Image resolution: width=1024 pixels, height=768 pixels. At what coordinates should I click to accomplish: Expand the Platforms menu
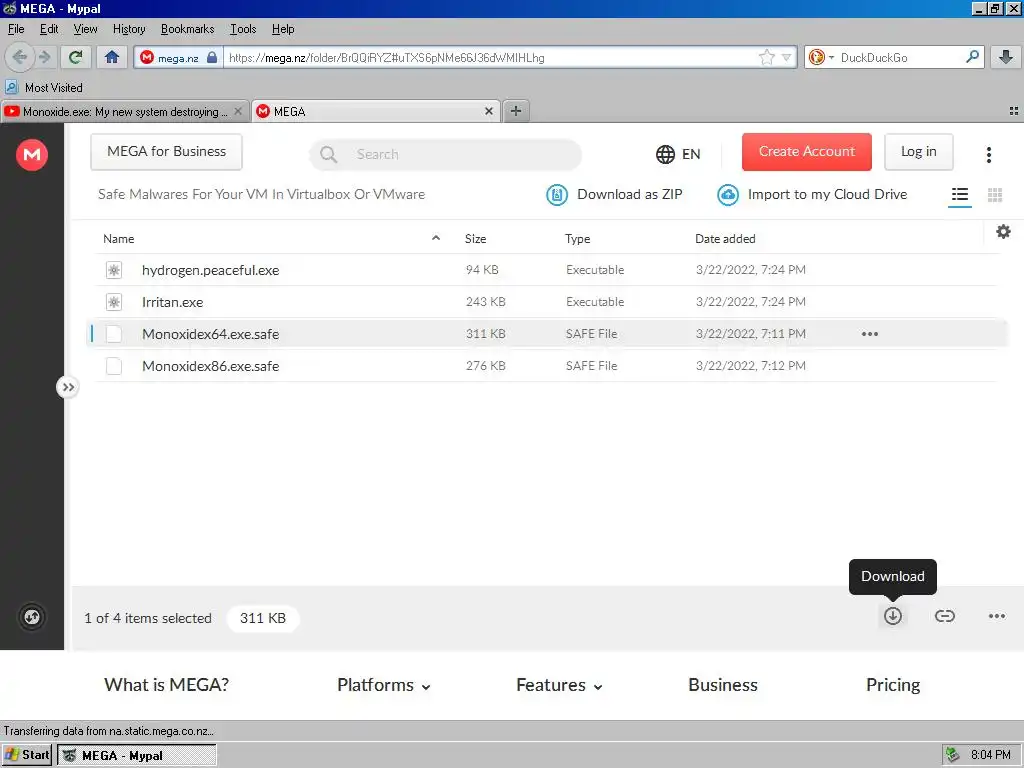(383, 685)
